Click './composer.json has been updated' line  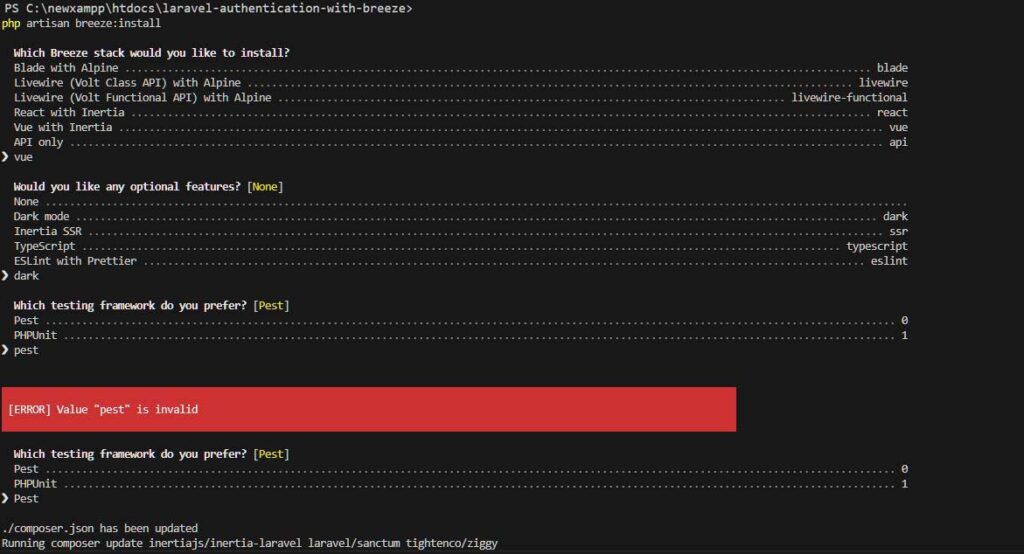[100, 529]
